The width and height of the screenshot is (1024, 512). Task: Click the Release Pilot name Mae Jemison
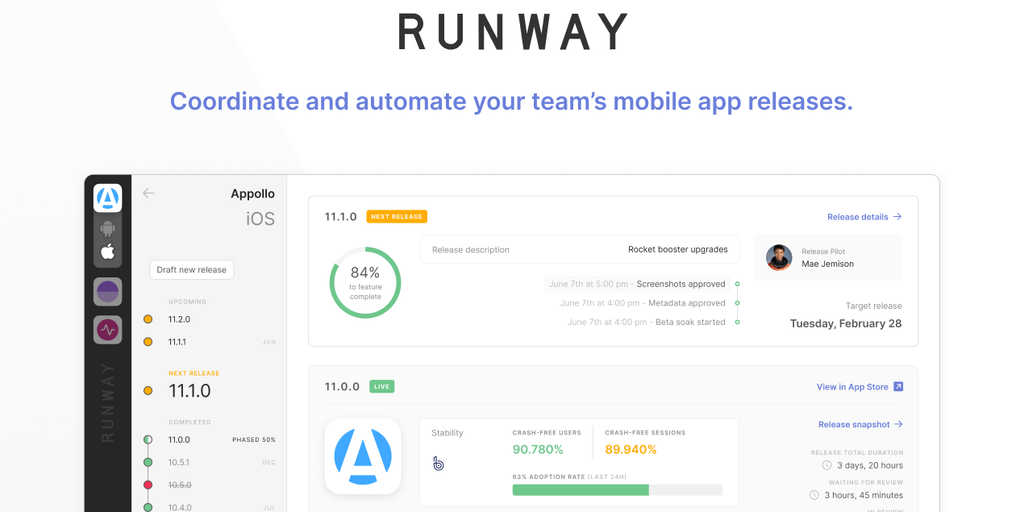[x=827, y=264]
